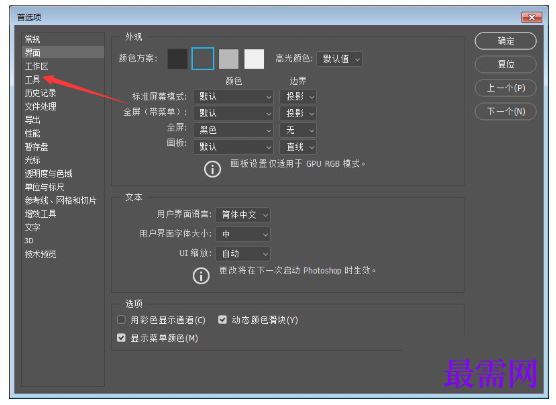Click the 上一个(P) button

[x=505, y=88]
